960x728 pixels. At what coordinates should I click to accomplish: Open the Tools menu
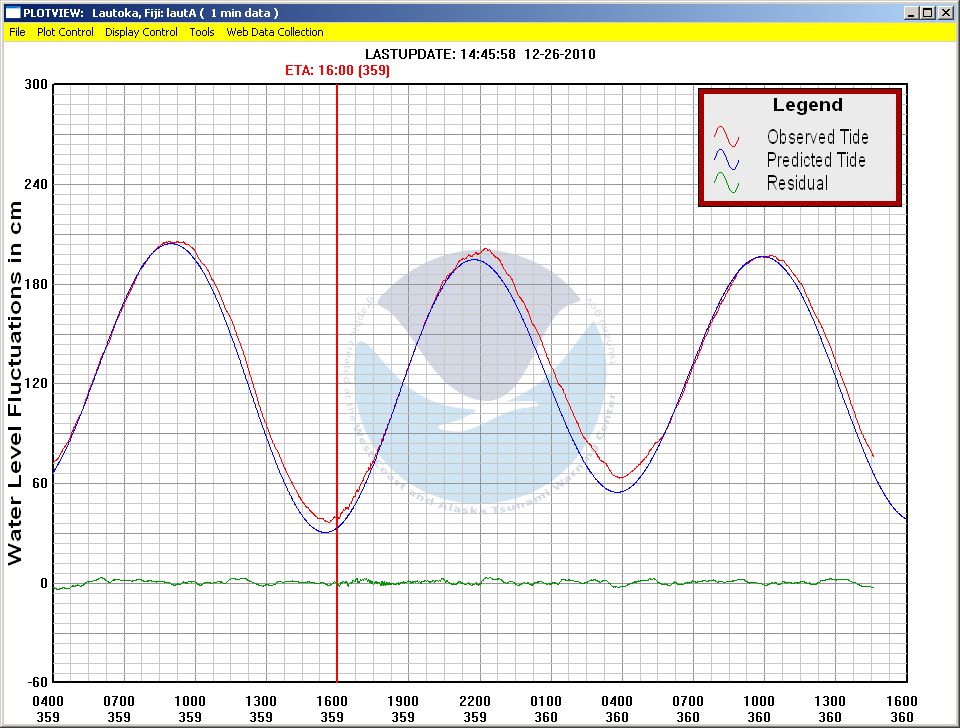tap(201, 32)
